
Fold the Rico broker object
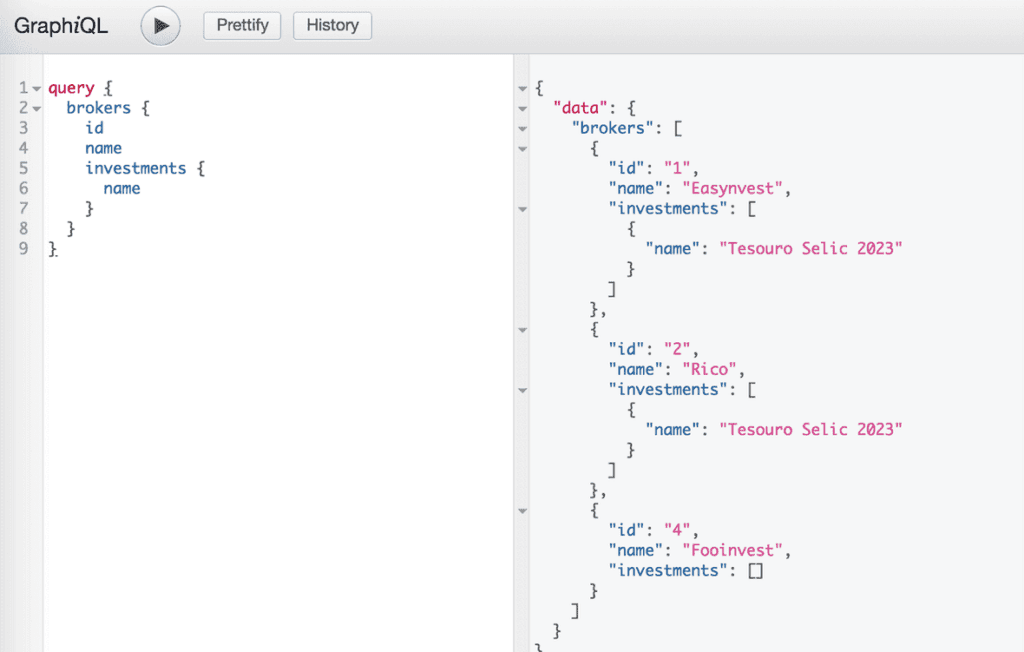point(522,330)
